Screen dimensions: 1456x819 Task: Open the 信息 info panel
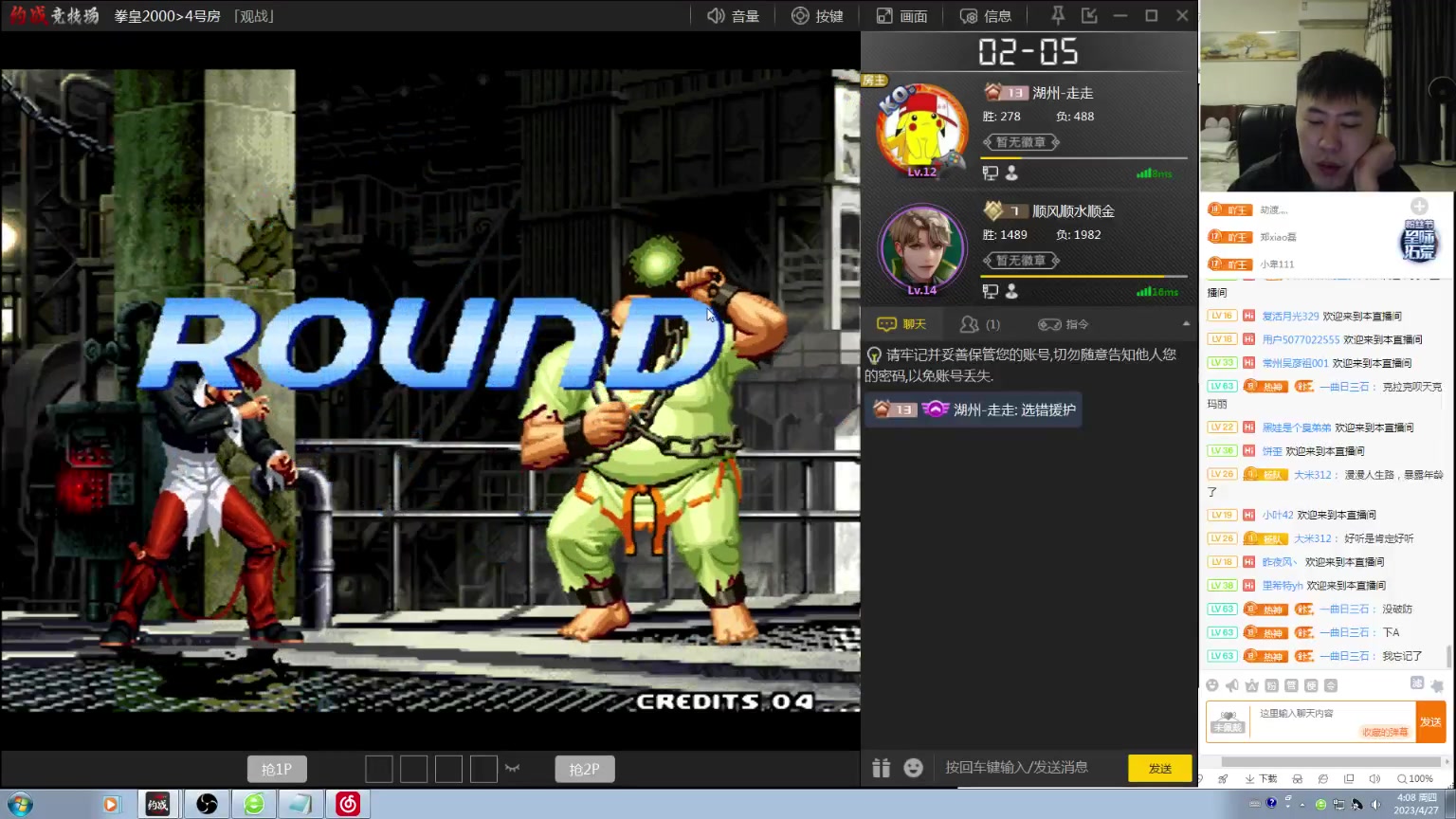[986, 16]
